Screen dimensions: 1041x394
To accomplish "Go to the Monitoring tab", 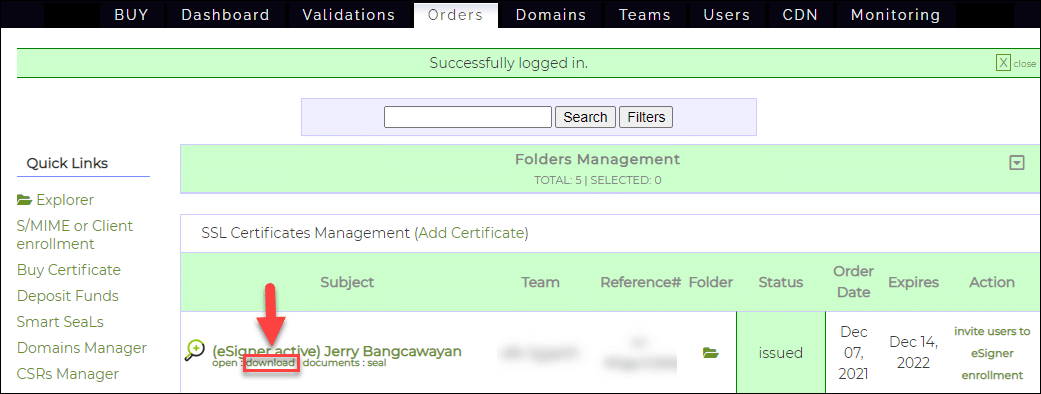I will point(896,15).
